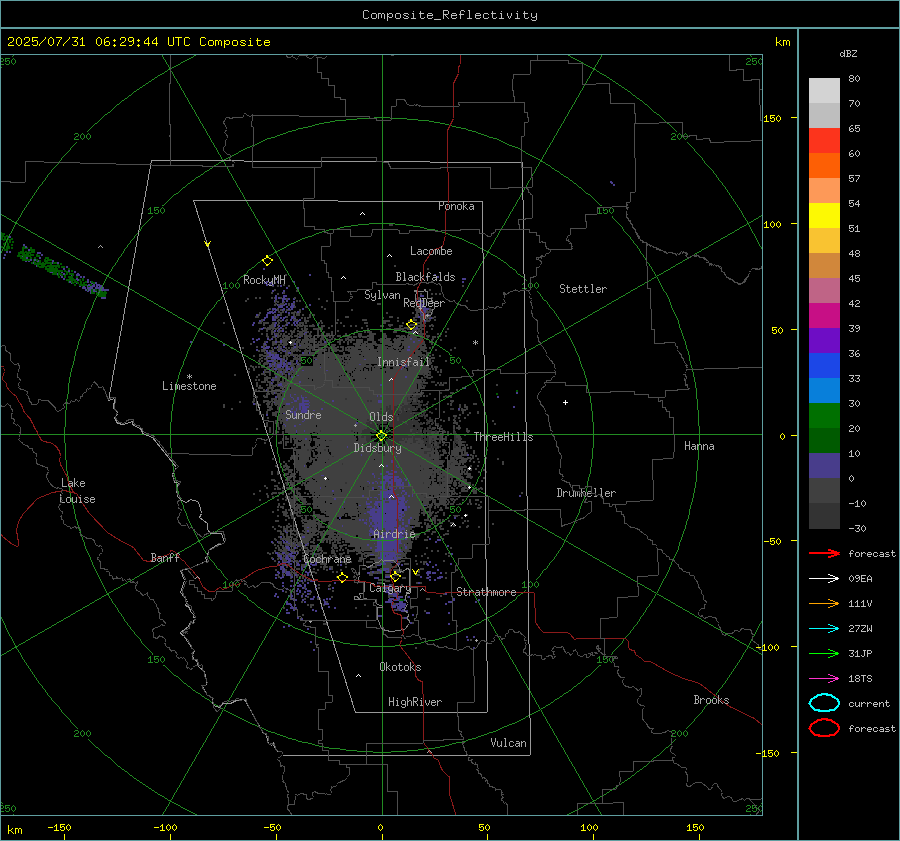
Task: Click the Didsbury city label
Action: (377, 448)
